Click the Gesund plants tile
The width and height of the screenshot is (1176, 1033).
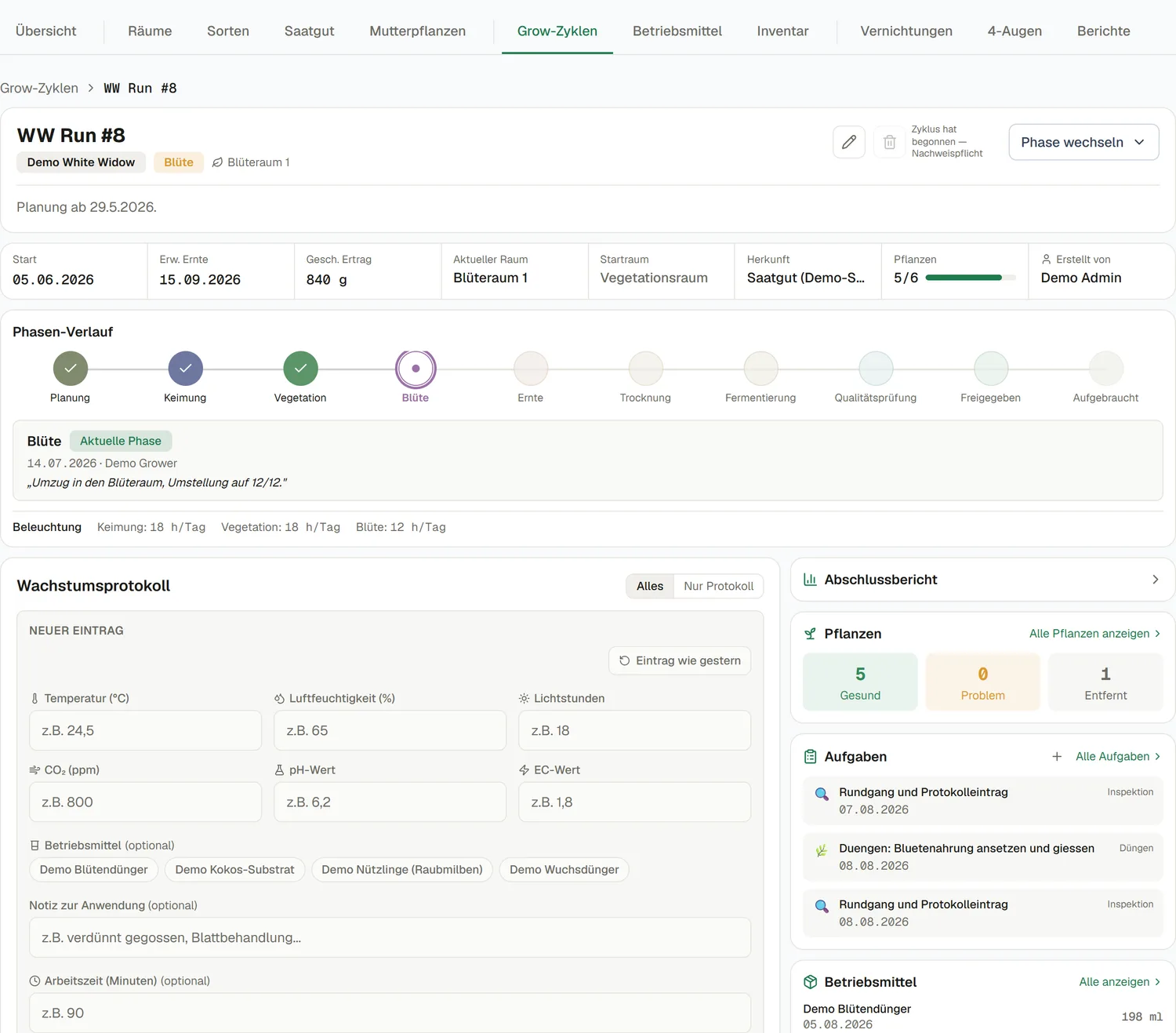[860, 682]
